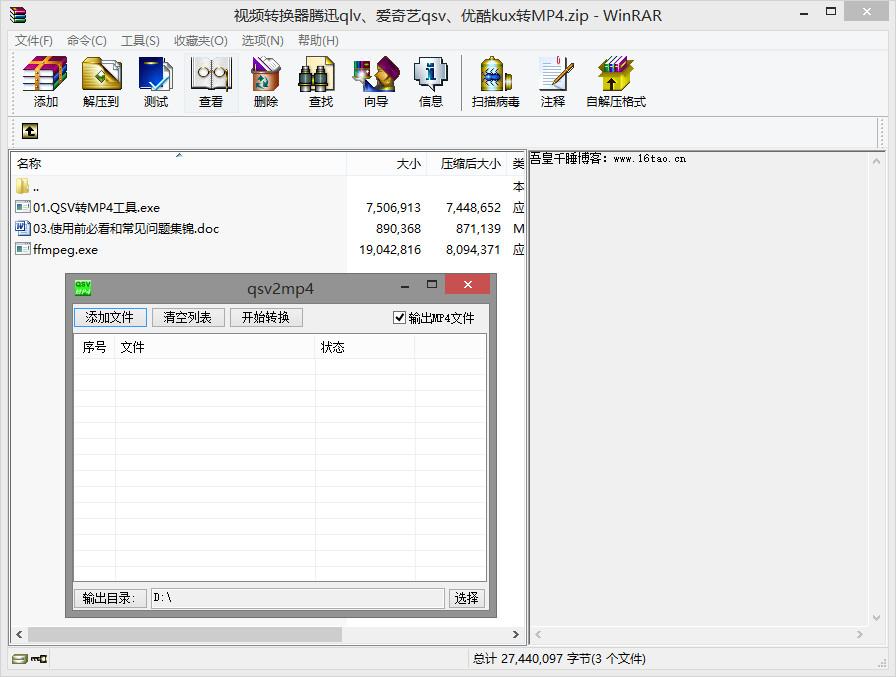The height and width of the screenshot is (677, 896).
Task: Sort by the 名称 column header
Action: (30, 164)
